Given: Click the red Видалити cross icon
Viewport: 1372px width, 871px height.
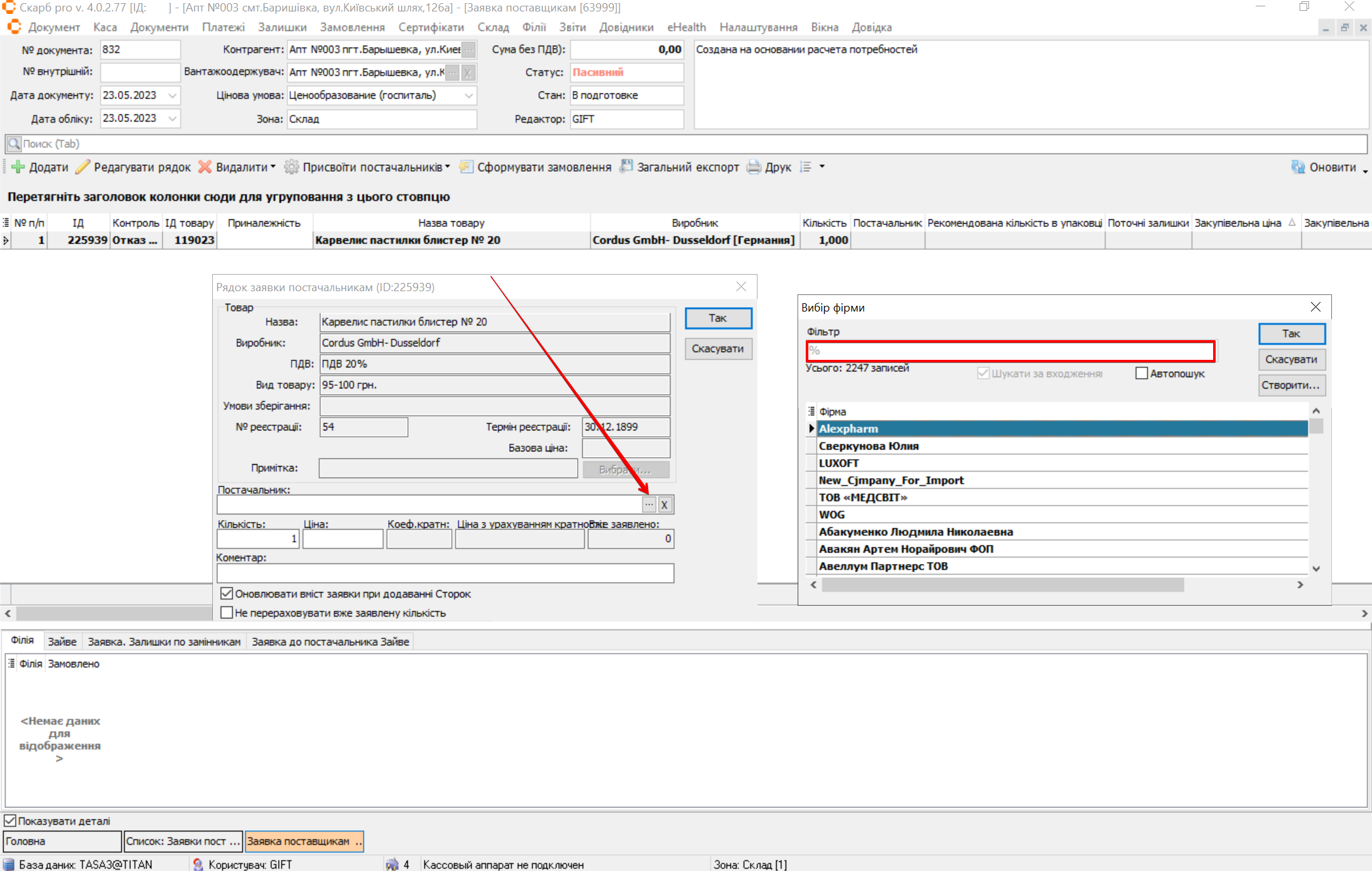Looking at the screenshot, I should [x=205, y=167].
